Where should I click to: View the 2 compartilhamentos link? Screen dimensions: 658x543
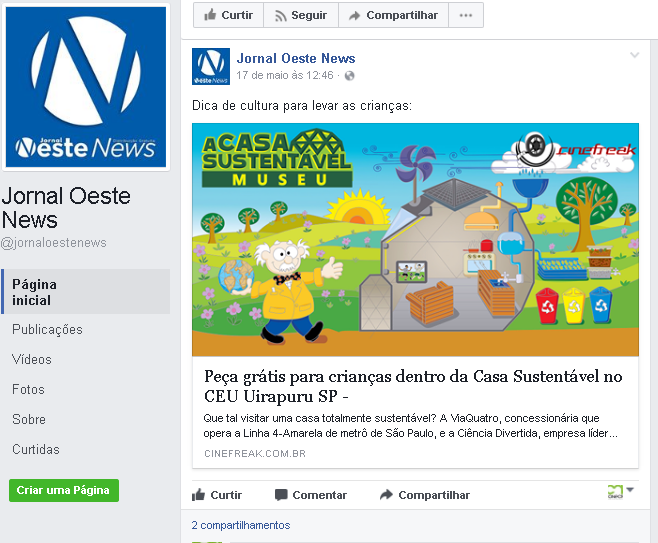point(241,525)
